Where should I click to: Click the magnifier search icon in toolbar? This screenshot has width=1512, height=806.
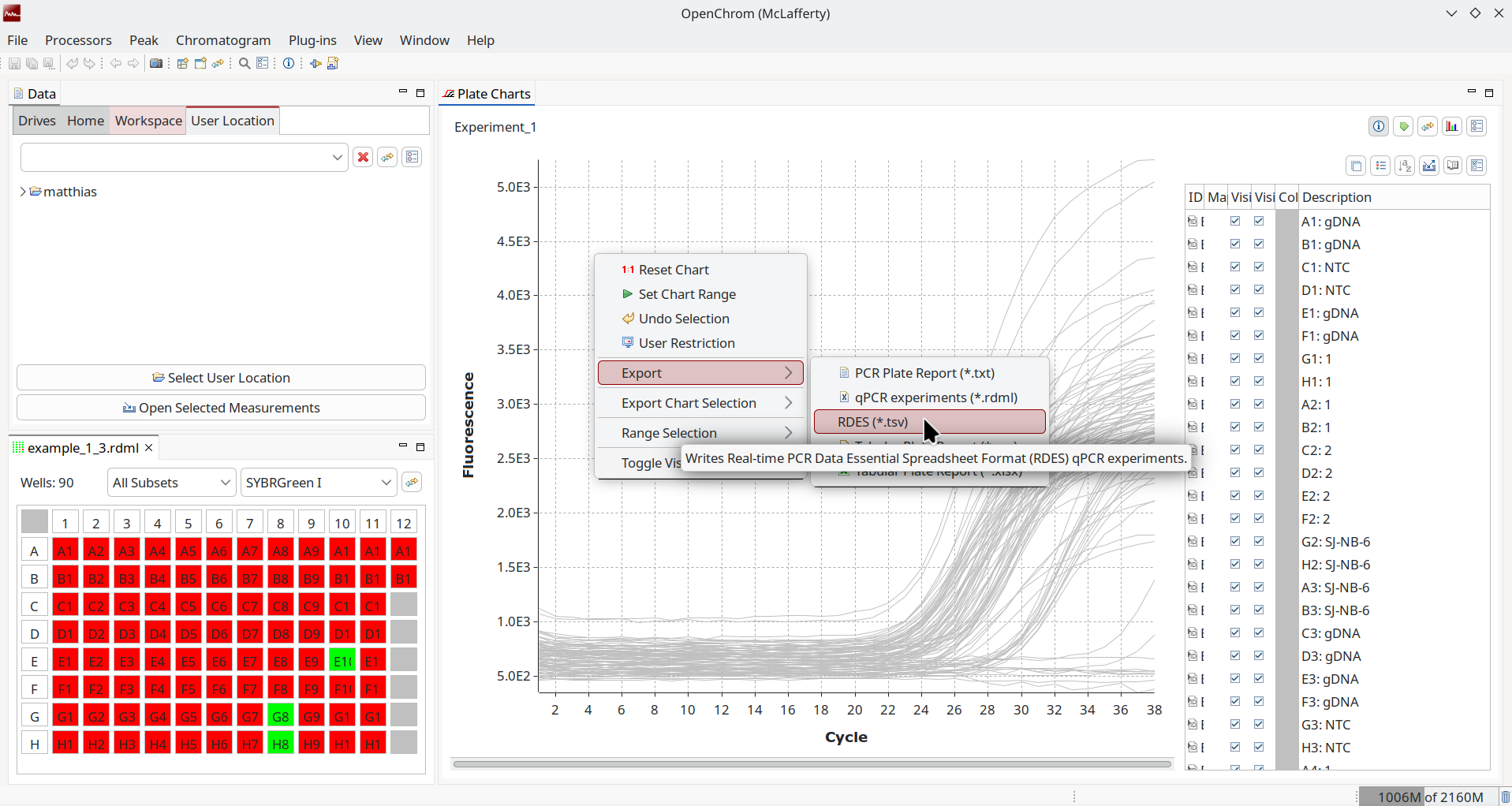[245, 64]
